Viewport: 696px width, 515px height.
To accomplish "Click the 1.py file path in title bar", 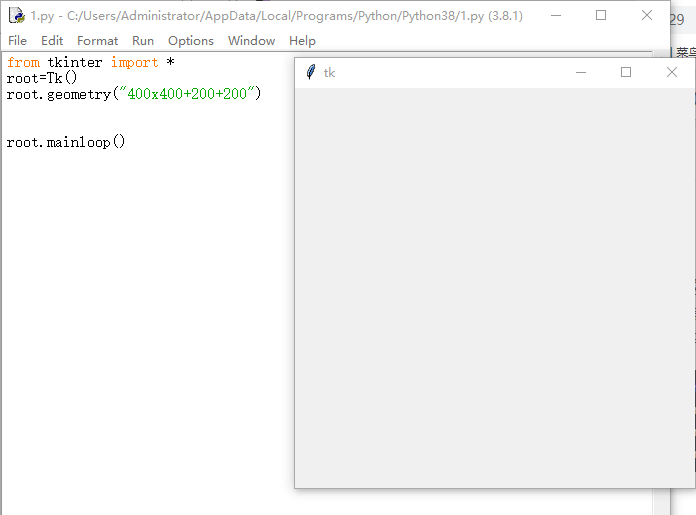I will point(277,16).
